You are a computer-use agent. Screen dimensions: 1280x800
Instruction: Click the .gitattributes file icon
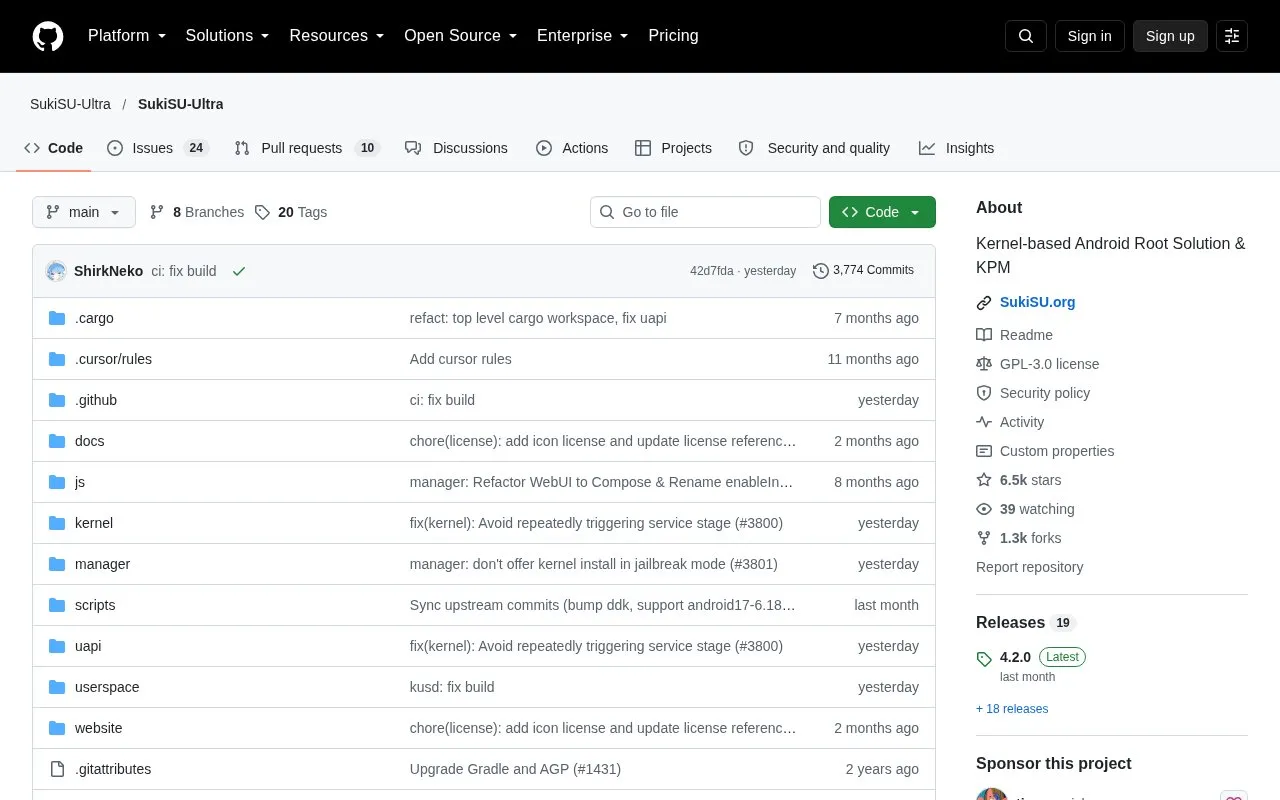(x=57, y=769)
